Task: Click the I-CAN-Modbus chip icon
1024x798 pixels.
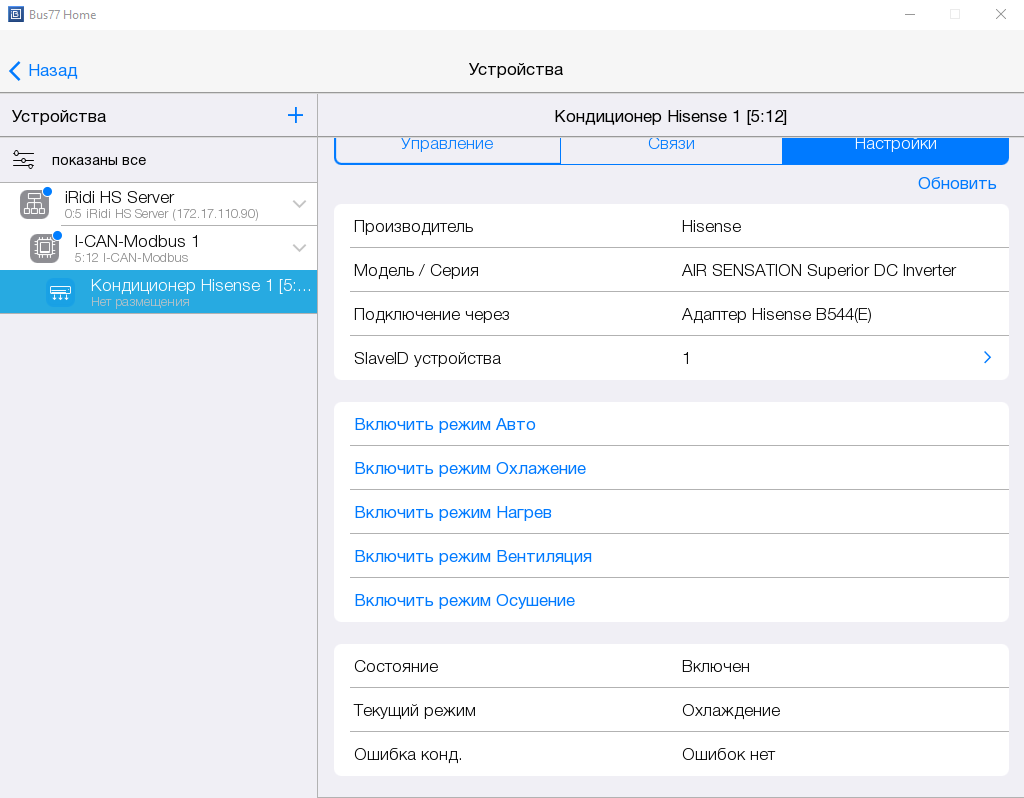Action: click(44, 248)
